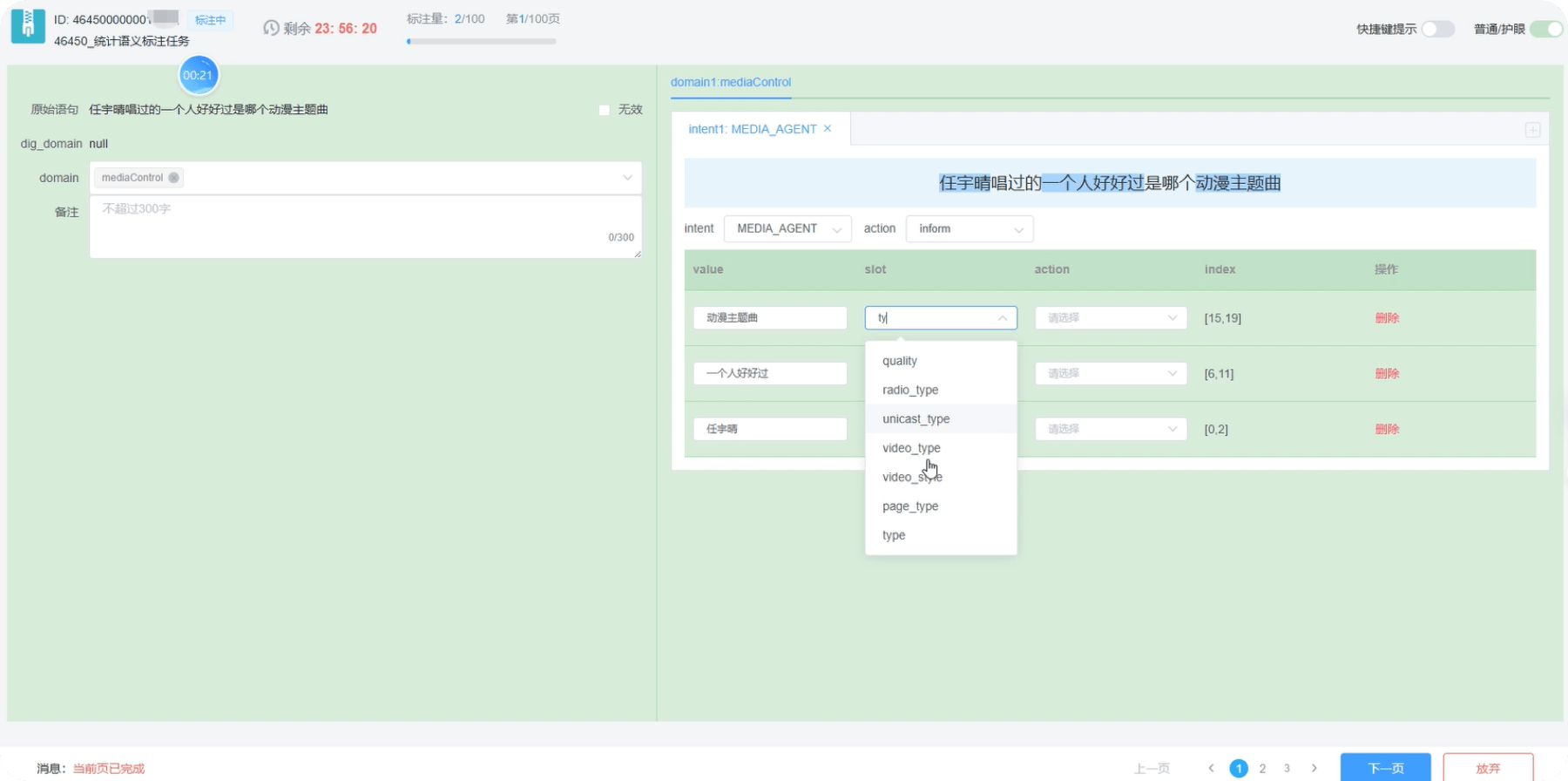Check the 无效 checkbox

coord(604,110)
